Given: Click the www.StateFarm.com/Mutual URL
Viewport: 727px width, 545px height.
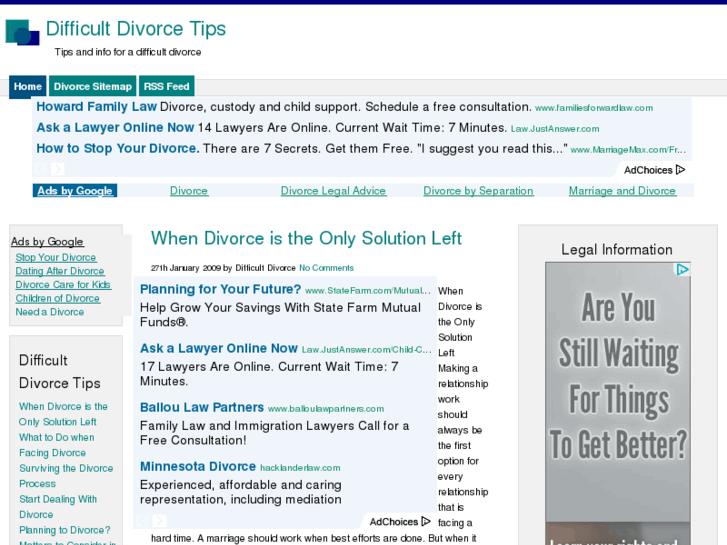Looking at the screenshot, I should (x=368, y=291).
